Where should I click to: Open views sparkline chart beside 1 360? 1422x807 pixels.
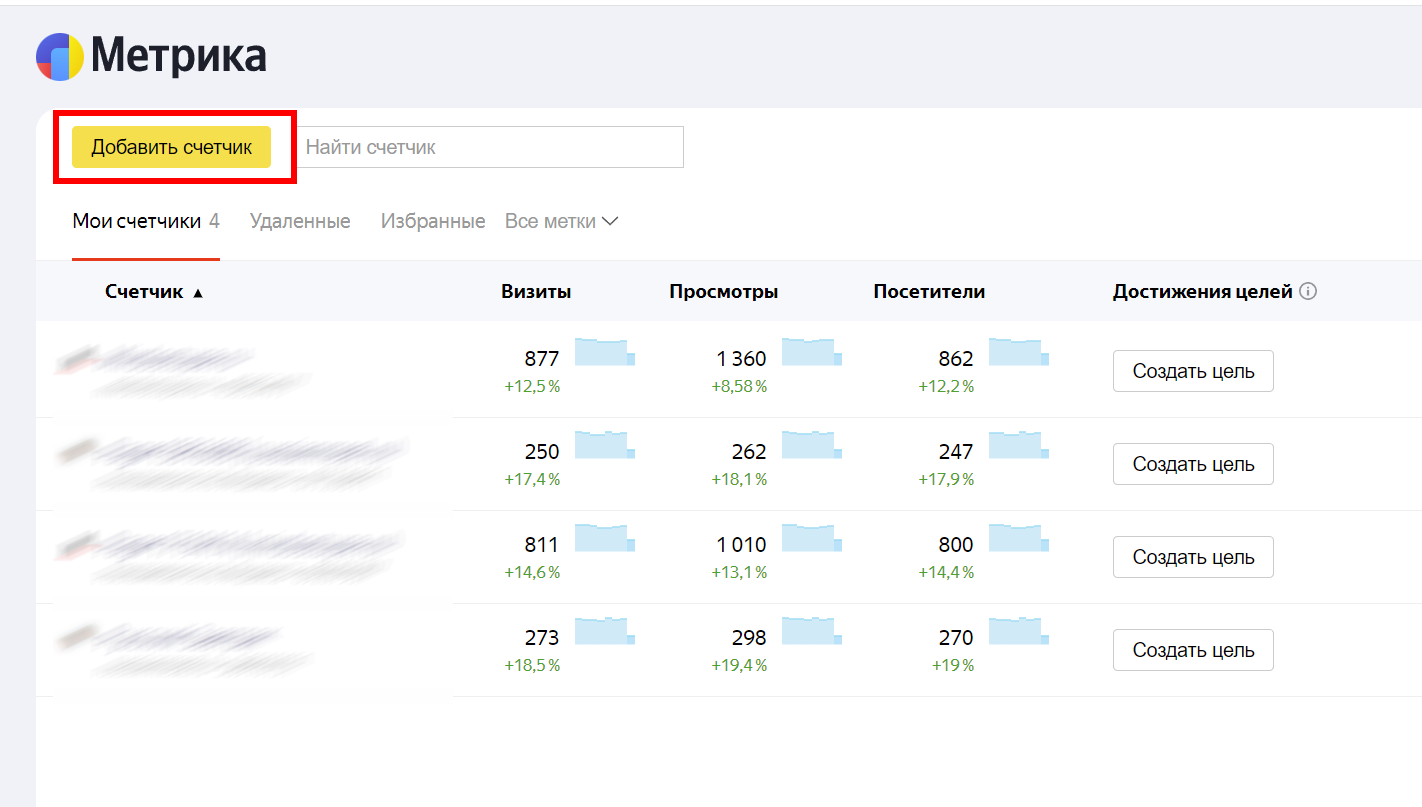coord(811,352)
